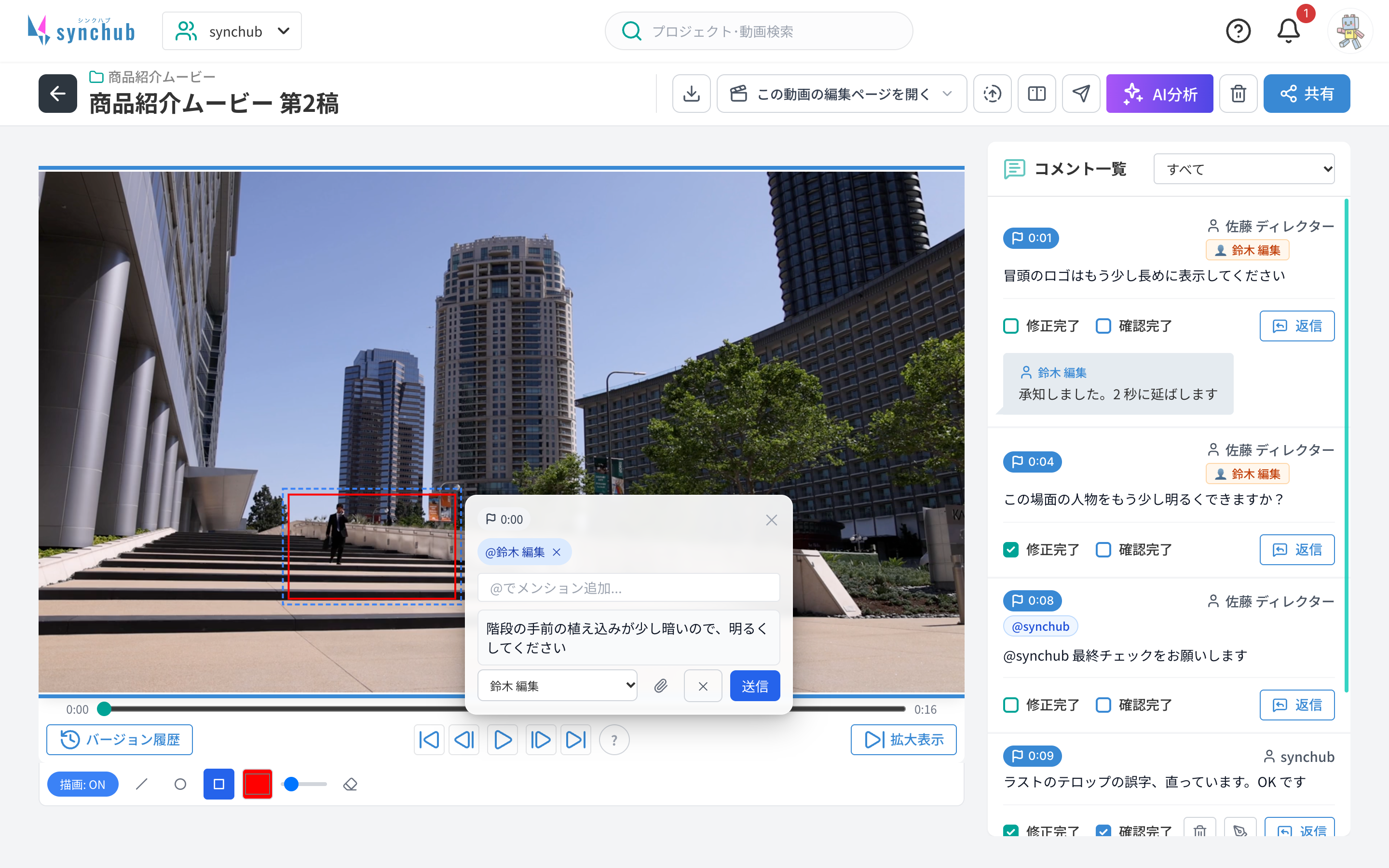Delete the video with the top toolbar trash icon

point(1238,94)
